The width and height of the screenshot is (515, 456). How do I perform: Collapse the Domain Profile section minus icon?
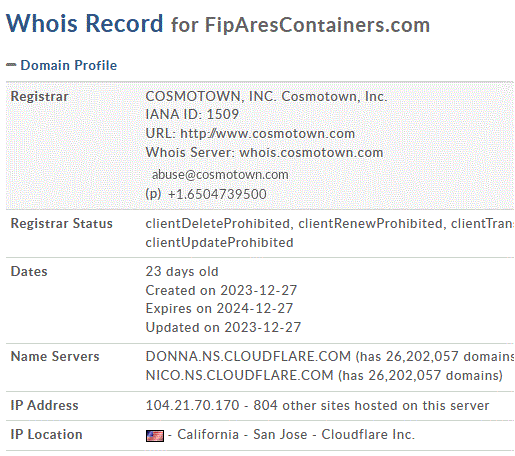pyautogui.click(x=11, y=65)
